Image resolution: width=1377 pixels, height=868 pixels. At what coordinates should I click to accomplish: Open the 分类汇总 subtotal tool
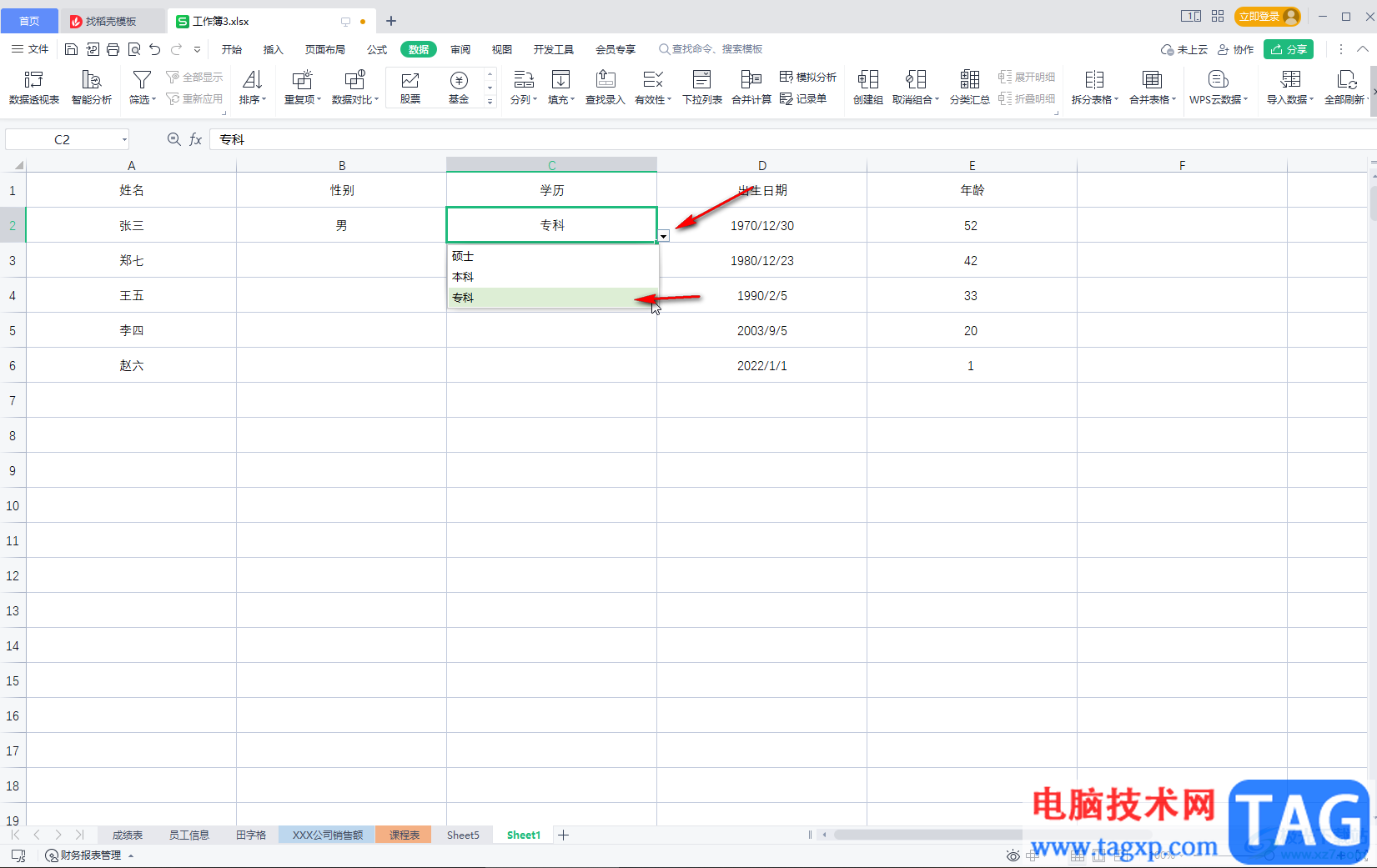pyautogui.click(x=970, y=88)
